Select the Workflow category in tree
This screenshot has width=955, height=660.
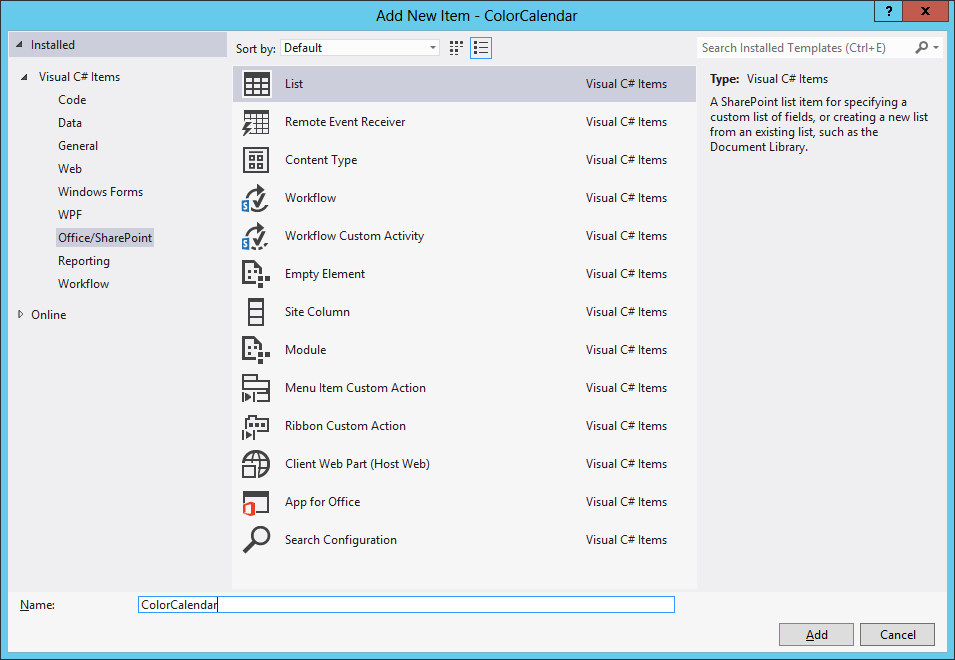click(x=83, y=284)
